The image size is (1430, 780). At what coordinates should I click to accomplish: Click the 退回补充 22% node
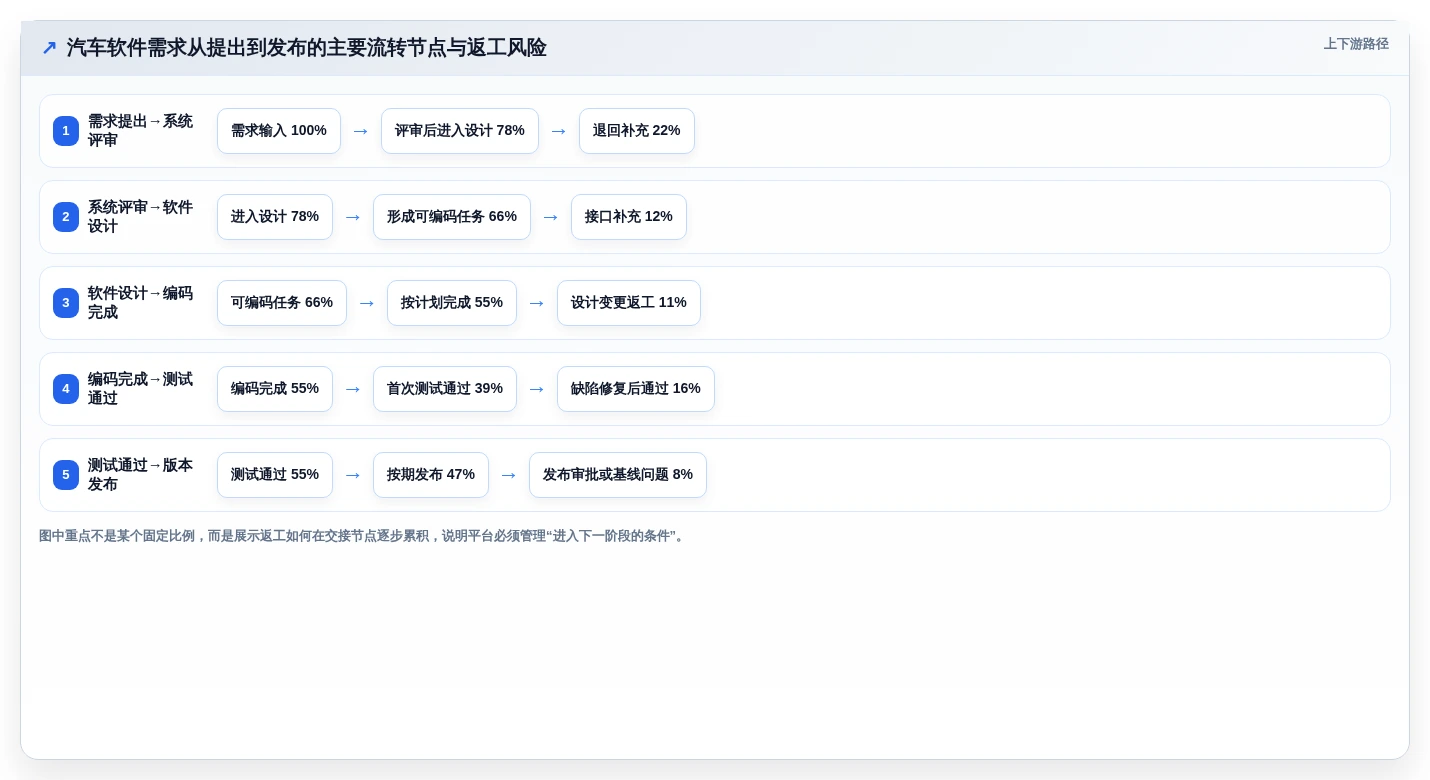[637, 131]
